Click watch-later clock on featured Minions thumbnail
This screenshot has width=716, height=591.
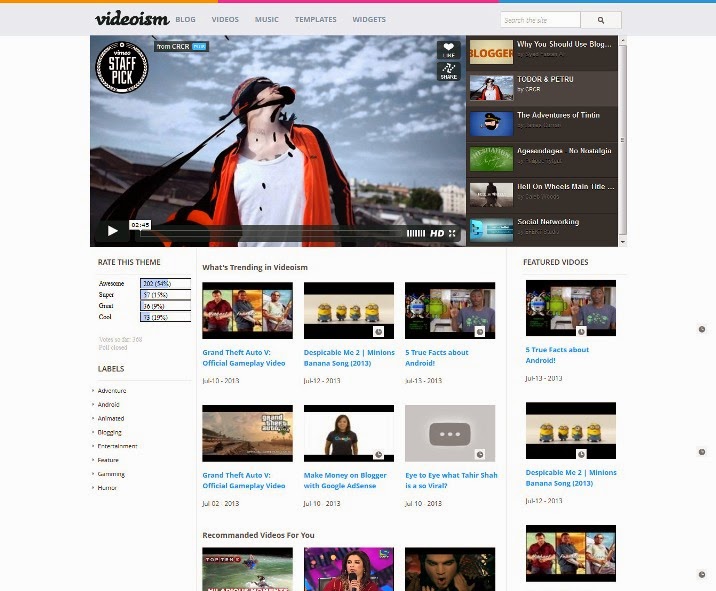click(x=581, y=454)
